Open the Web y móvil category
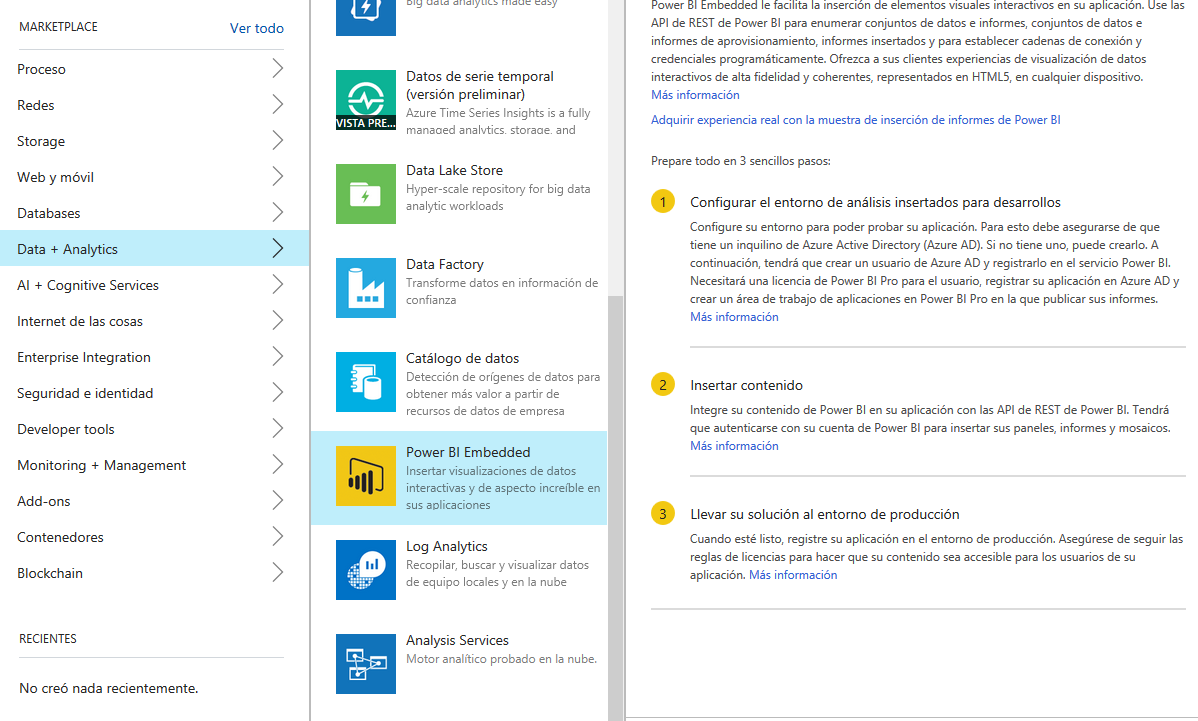The width and height of the screenshot is (1198, 721). [x=154, y=176]
